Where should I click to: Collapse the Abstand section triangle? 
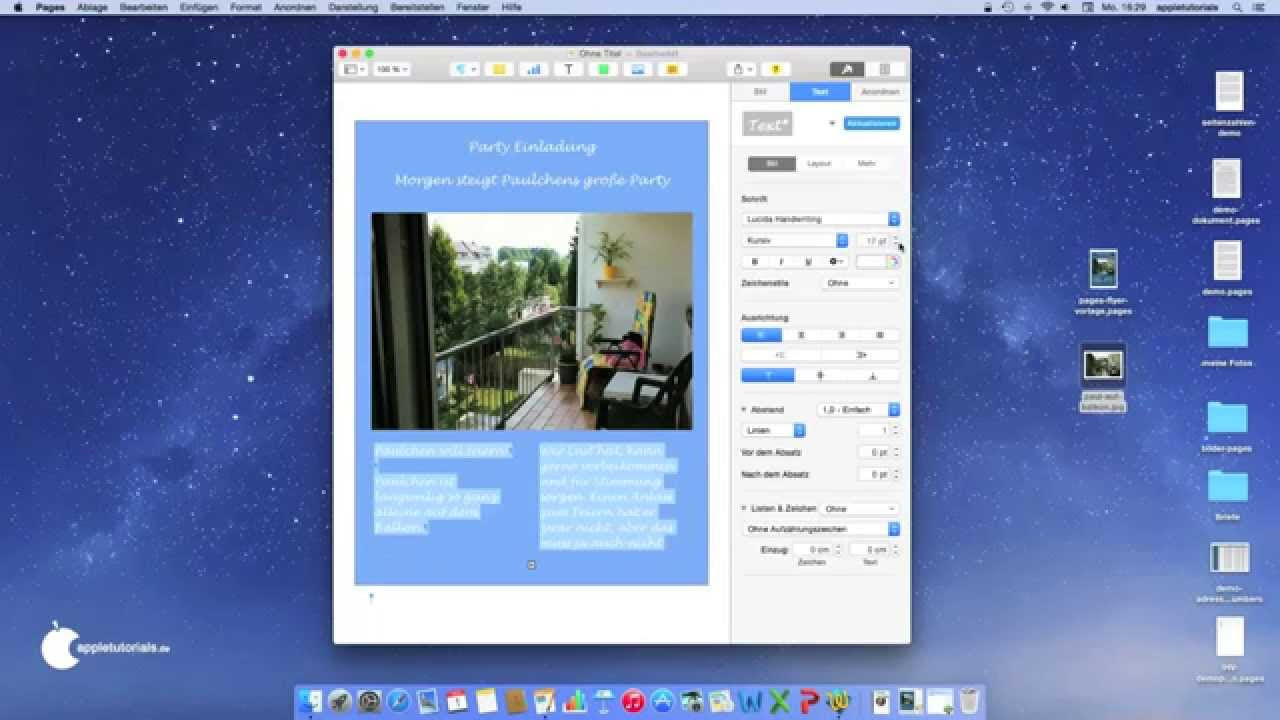(744, 410)
